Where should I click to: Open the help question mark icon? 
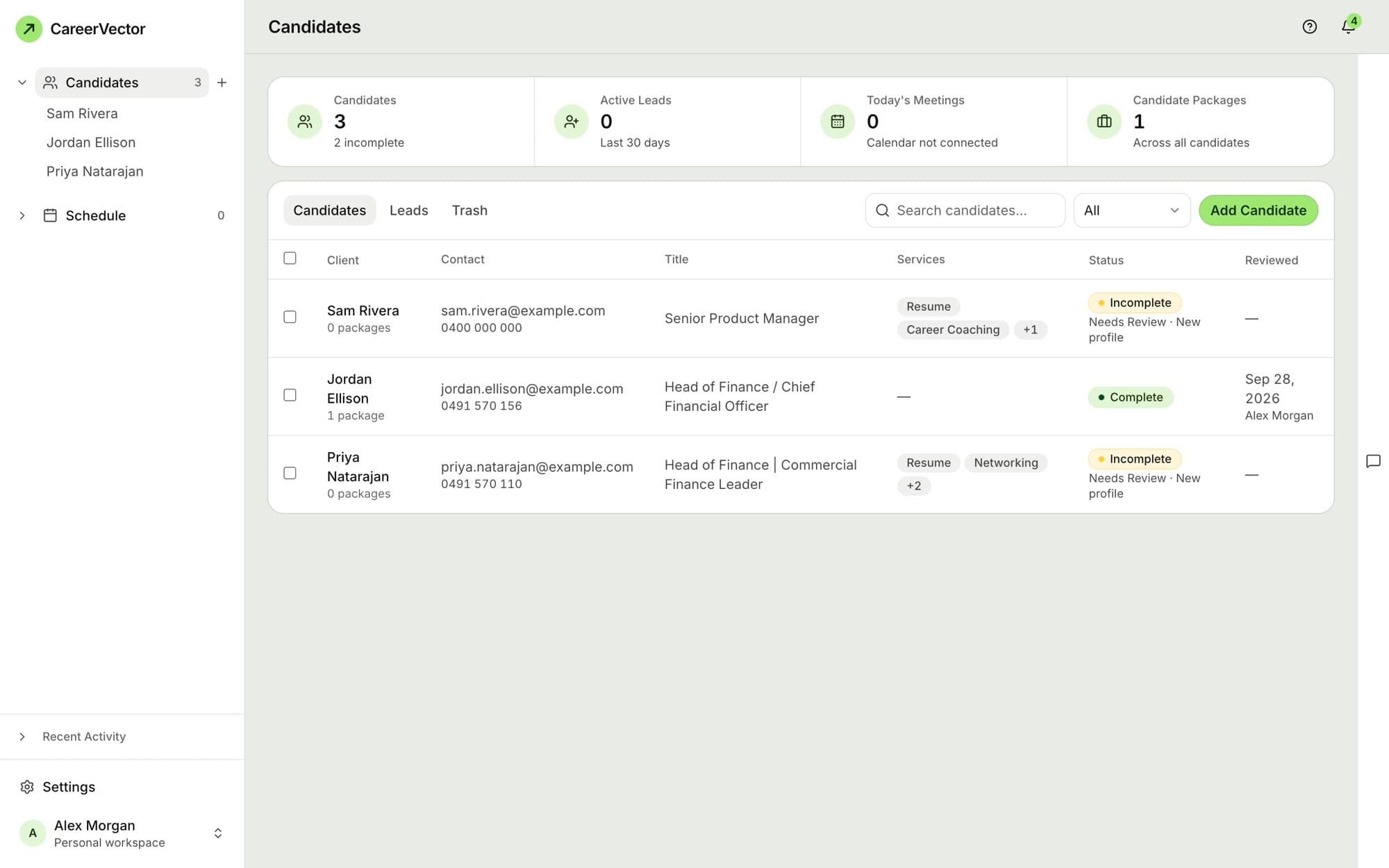(1309, 26)
